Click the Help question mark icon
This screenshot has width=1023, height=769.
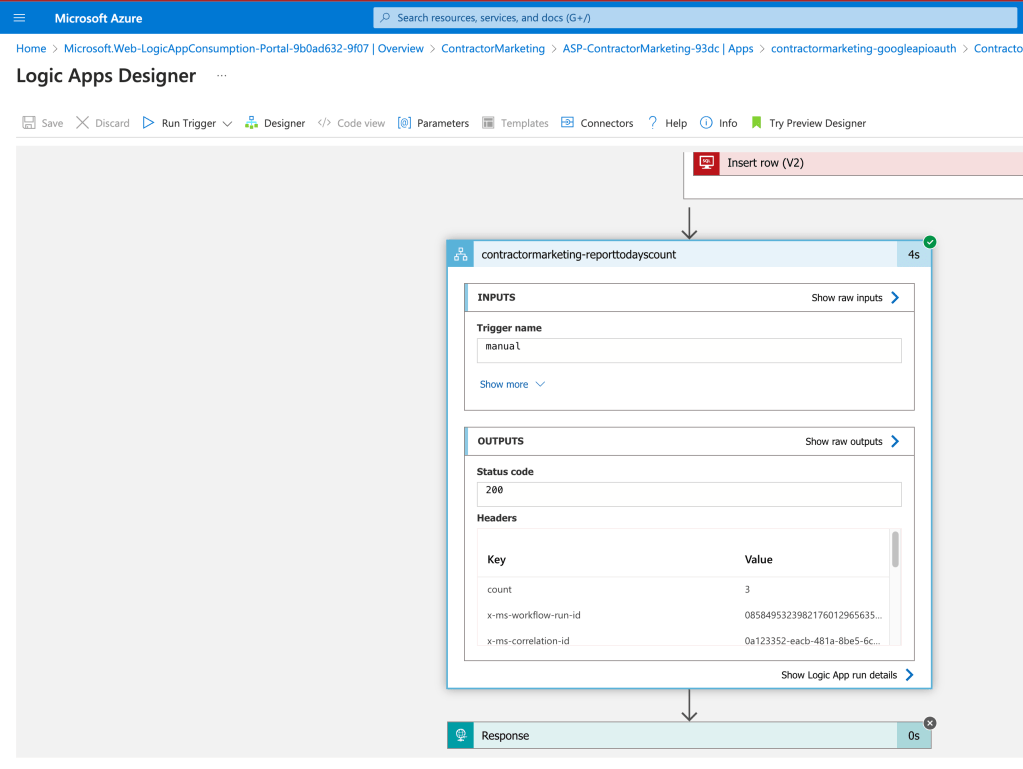tap(652, 123)
